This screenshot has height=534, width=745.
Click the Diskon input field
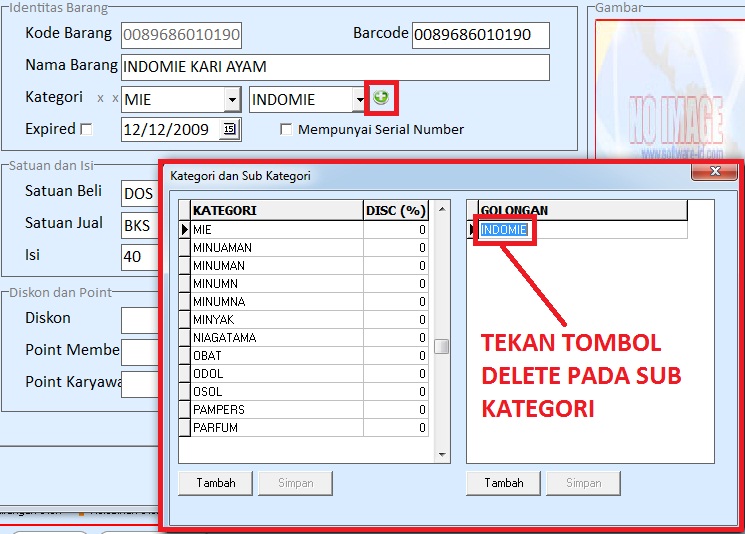[140, 320]
